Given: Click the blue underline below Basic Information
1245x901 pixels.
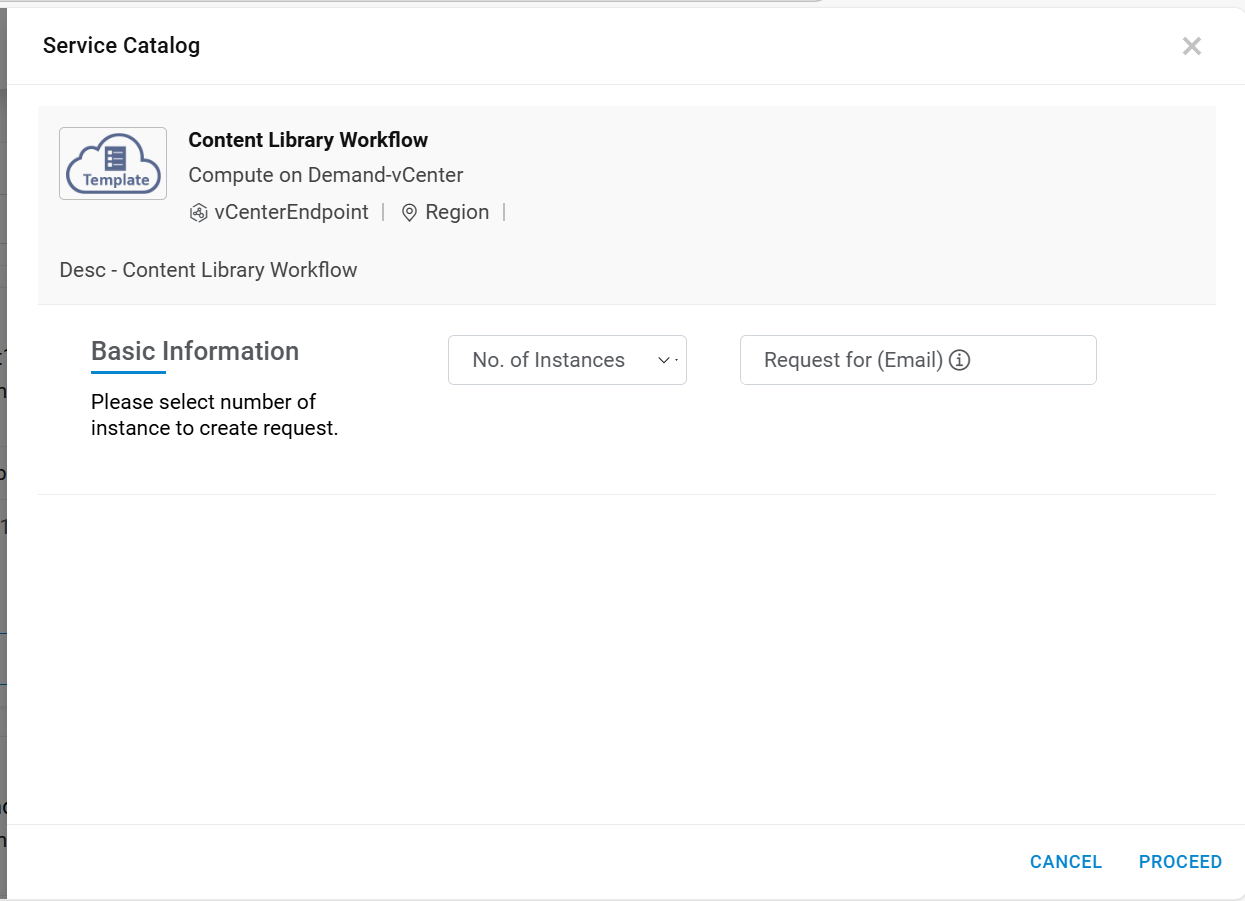Looking at the screenshot, I should coord(128,373).
